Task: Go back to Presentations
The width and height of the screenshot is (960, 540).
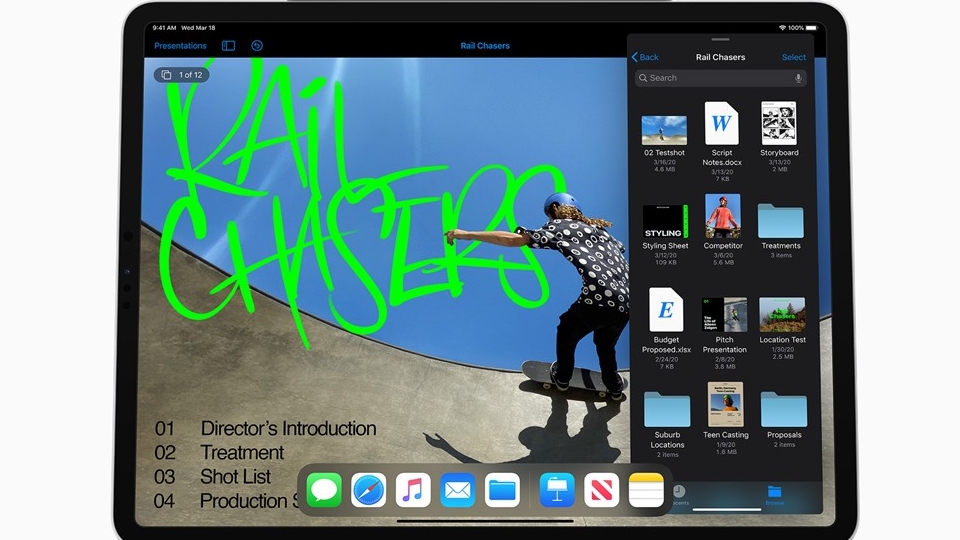Action: point(180,46)
